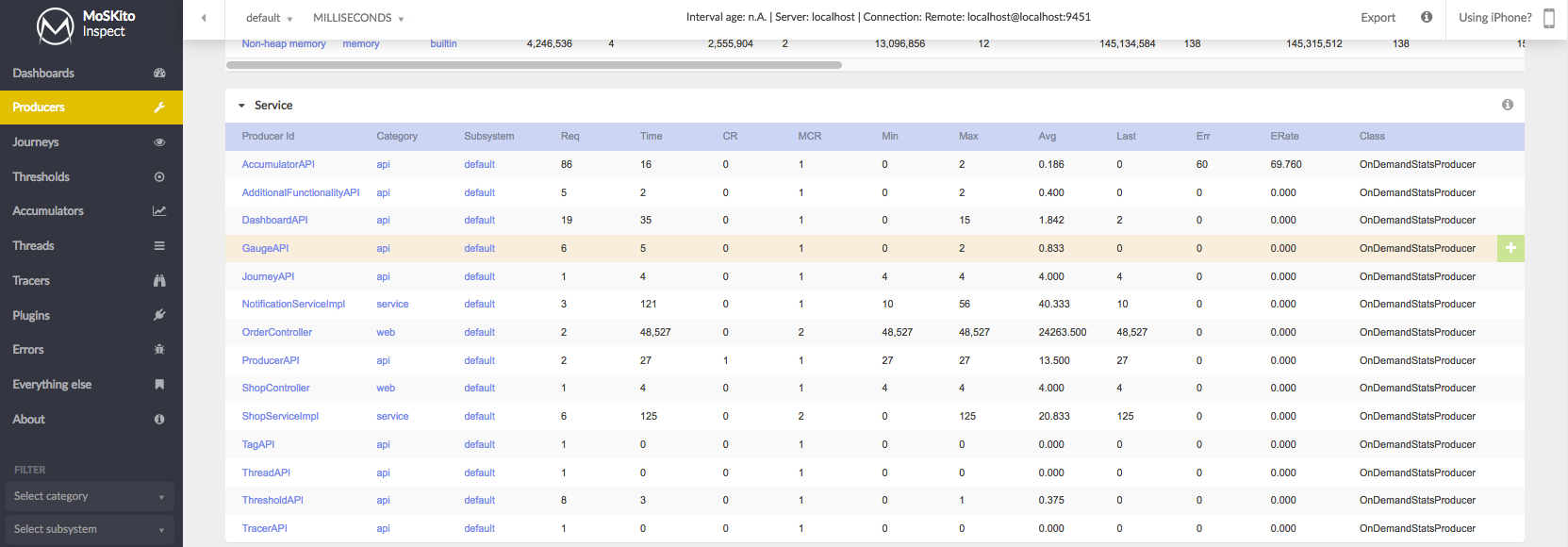Click the Dashboards gauge icon in sidebar
The width and height of the screenshot is (1568, 547).
(159, 73)
